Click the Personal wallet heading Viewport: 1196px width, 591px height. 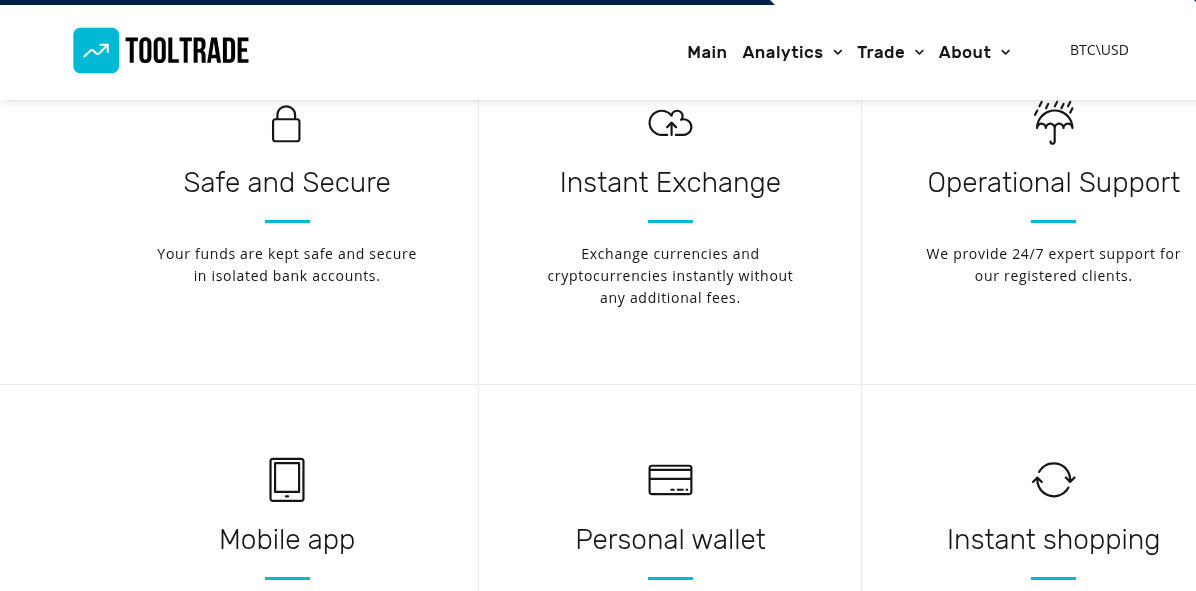(x=670, y=539)
